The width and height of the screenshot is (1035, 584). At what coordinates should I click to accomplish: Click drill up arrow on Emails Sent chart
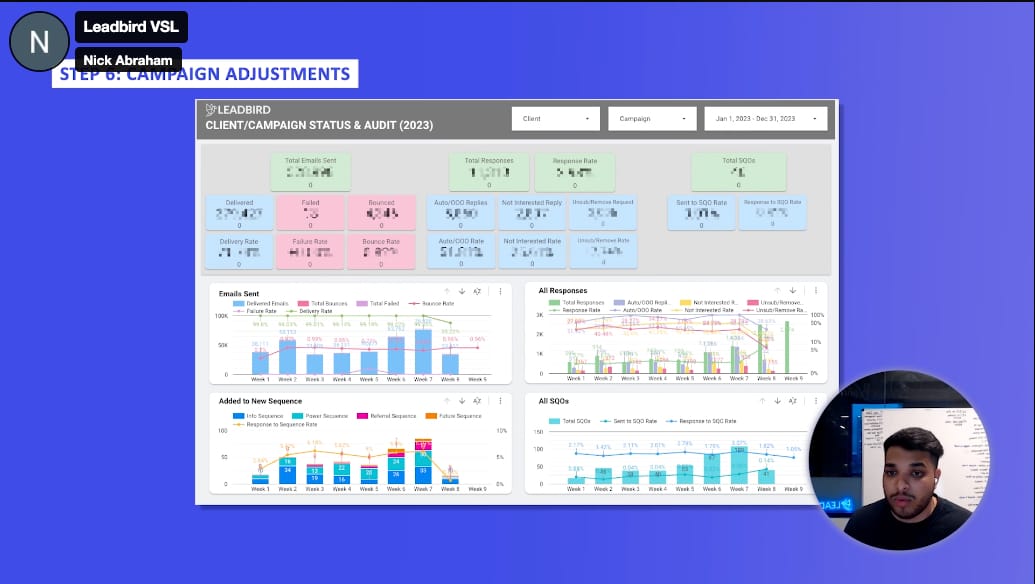(x=447, y=291)
